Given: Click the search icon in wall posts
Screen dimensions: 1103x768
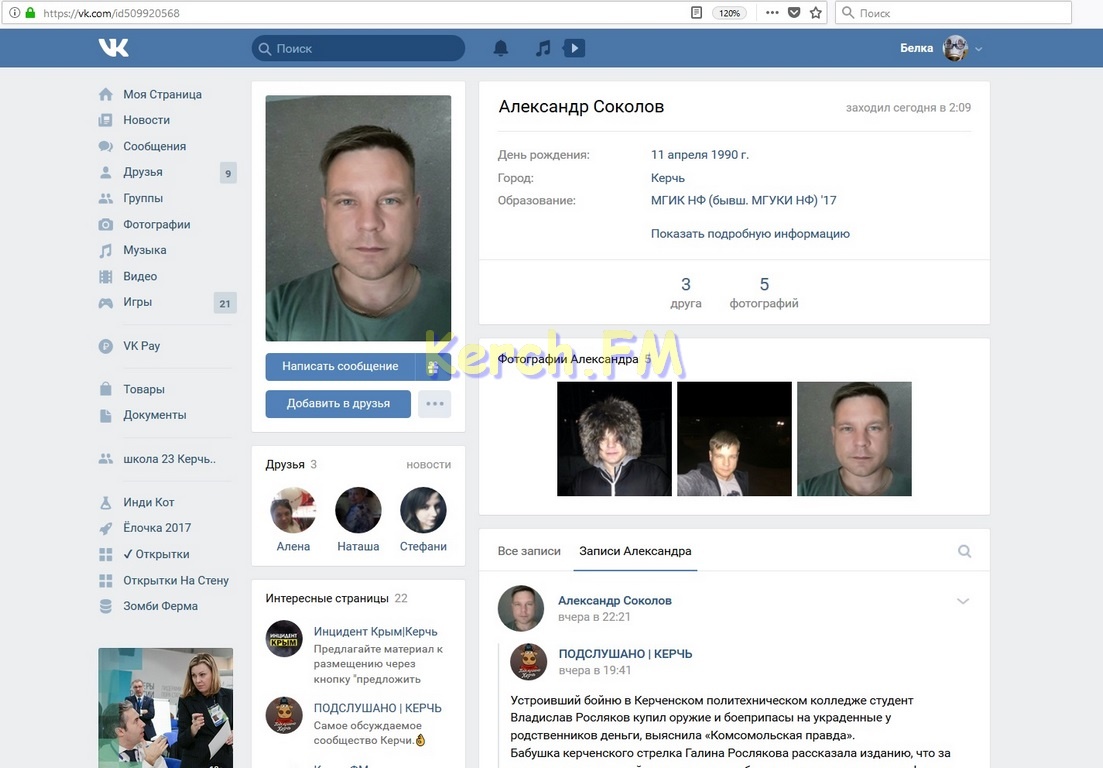Looking at the screenshot, I should tap(964, 551).
